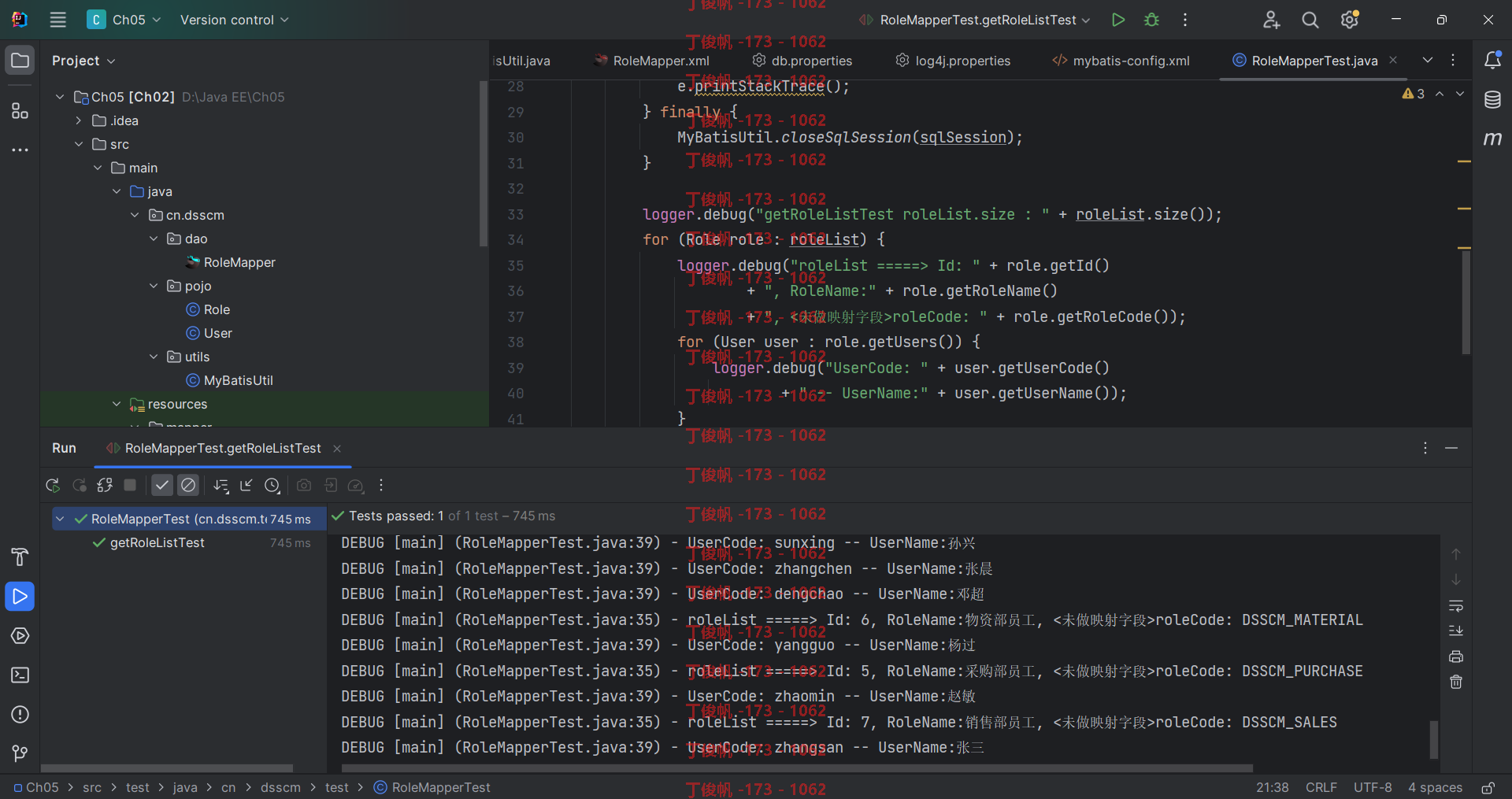Open Notifications bell icon

pos(1492,61)
